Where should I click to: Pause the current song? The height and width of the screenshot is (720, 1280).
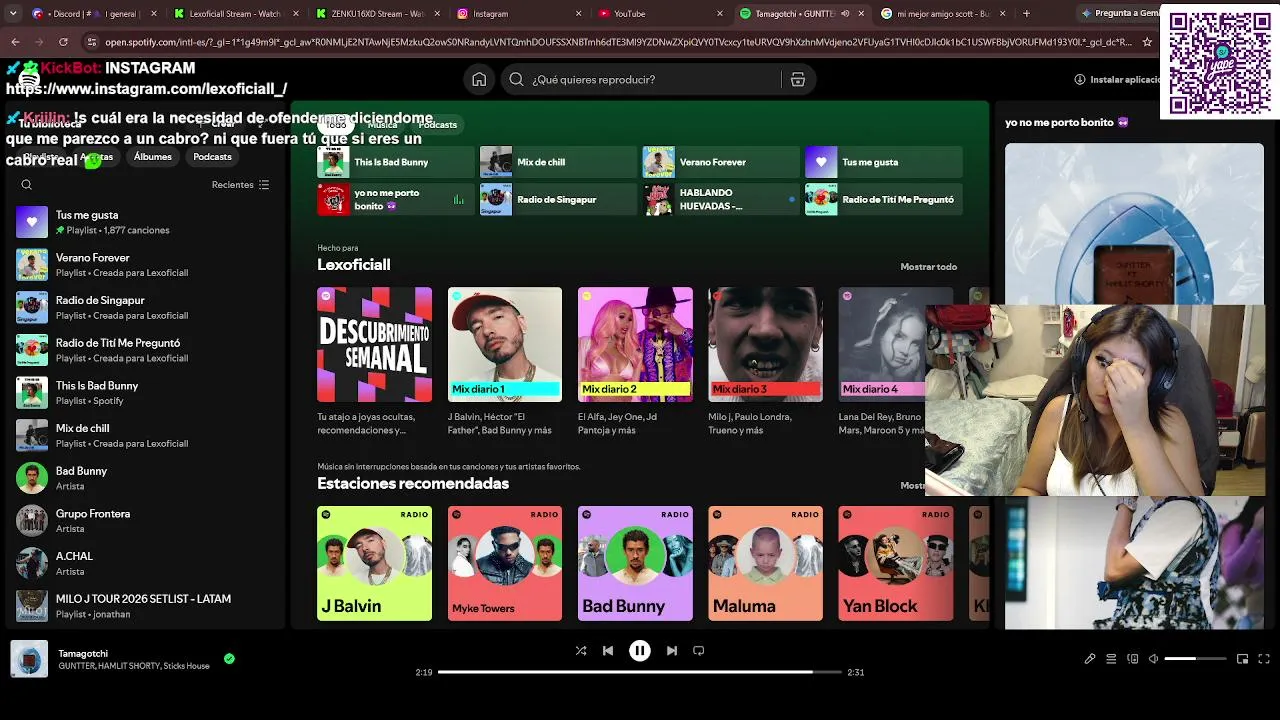[x=640, y=651]
